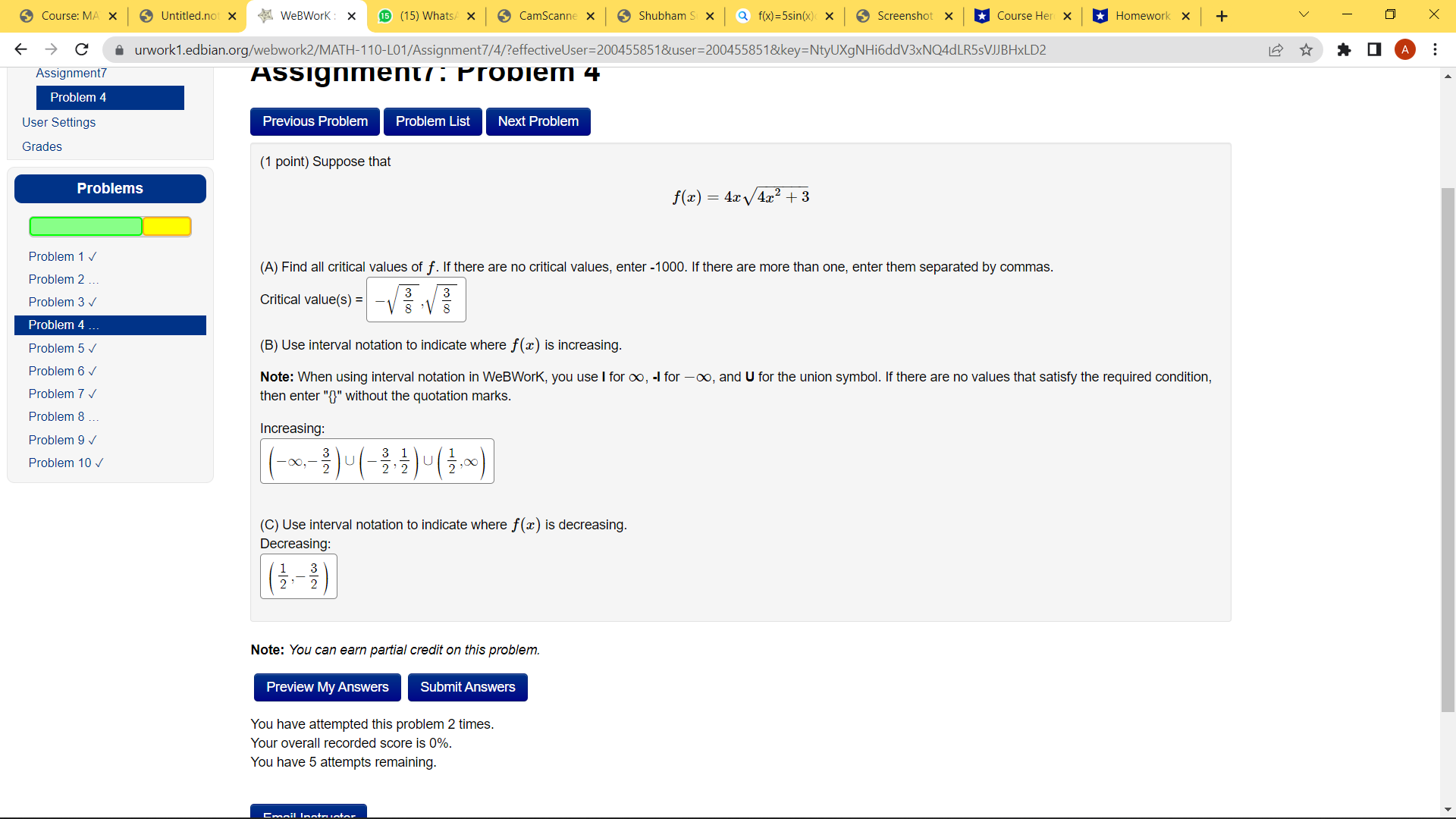Expand the tab search dropdown arrow
Viewport: 1456px width, 819px height.
point(1304,15)
